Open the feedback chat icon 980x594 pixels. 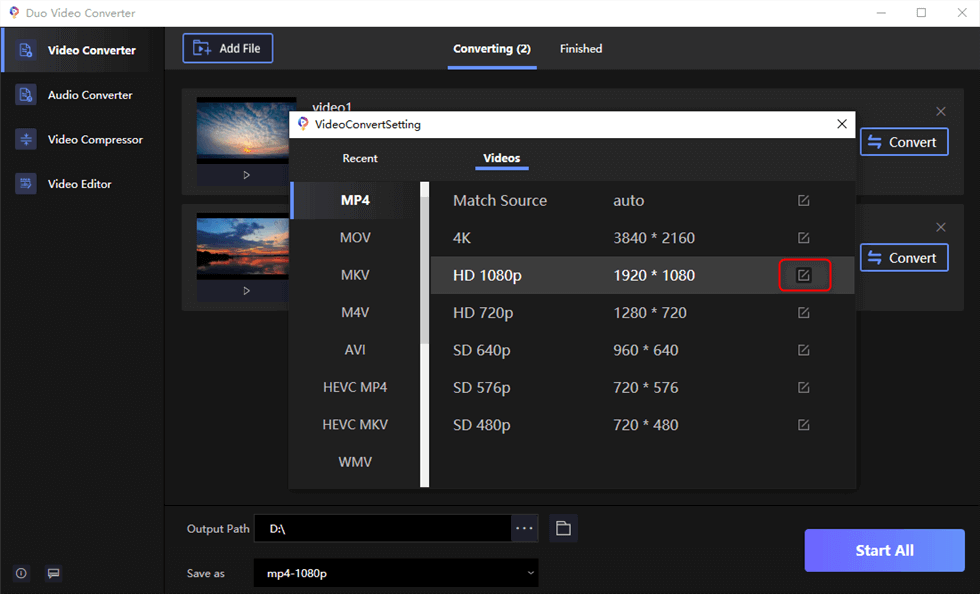click(54, 573)
